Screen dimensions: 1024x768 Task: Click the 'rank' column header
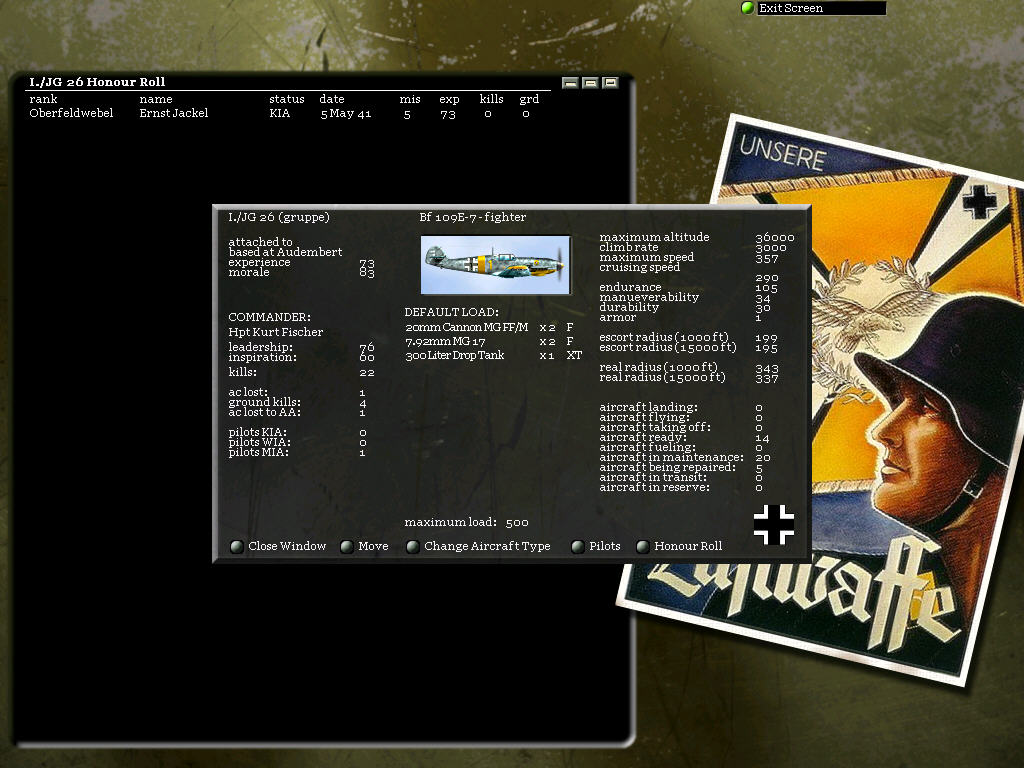coord(43,99)
